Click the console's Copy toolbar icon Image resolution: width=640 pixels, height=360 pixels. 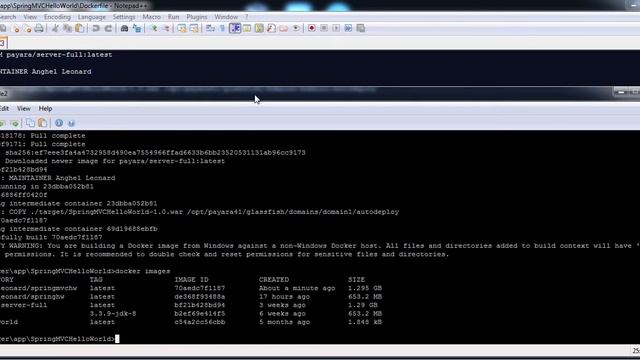30,123
